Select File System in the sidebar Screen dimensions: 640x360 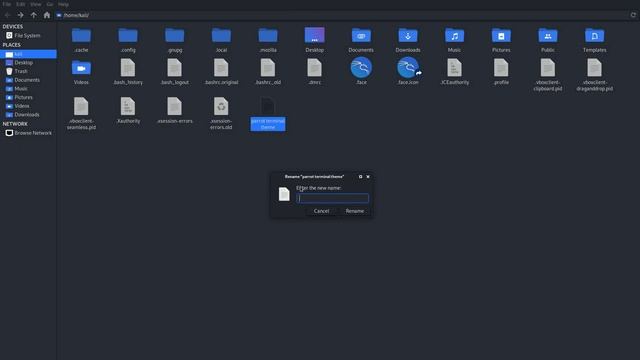[x=28, y=36]
